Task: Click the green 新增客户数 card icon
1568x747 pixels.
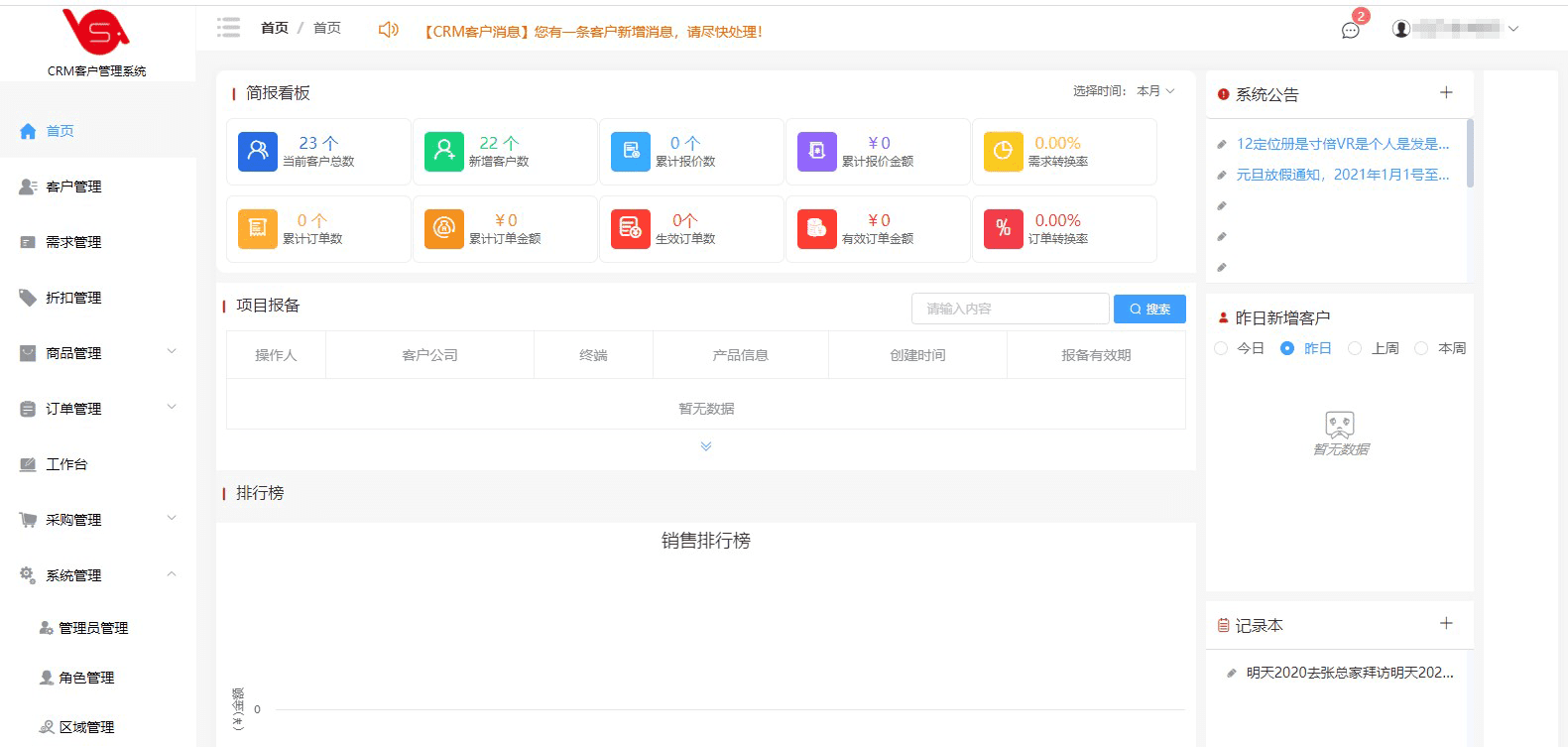Action: [x=444, y=152]
